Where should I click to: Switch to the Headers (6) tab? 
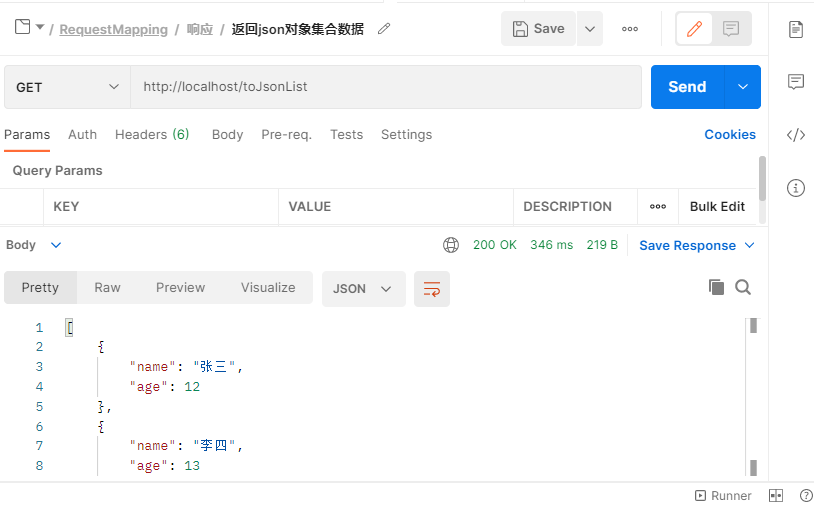[152, 135]
